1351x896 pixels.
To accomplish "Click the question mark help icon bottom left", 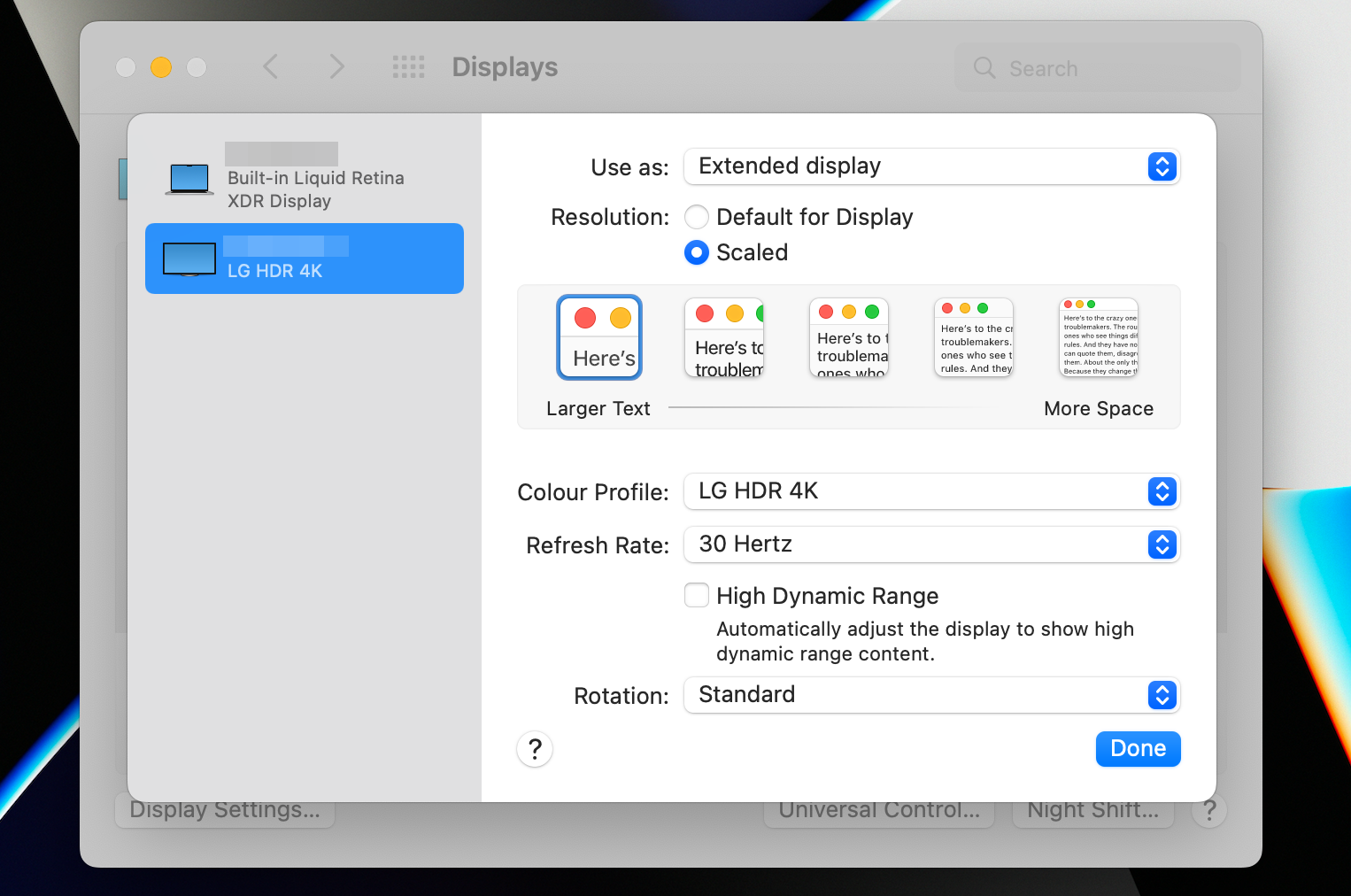I will tap(534, 749).
